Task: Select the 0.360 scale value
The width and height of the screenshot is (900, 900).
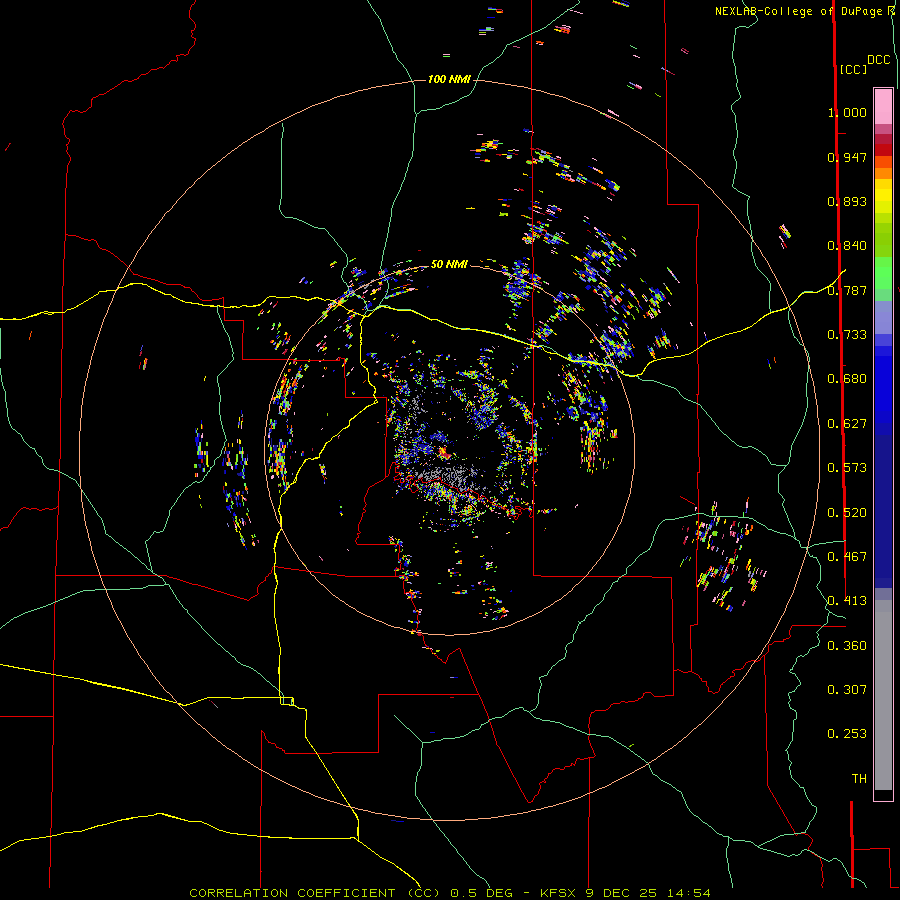Action: coord(847,646)
